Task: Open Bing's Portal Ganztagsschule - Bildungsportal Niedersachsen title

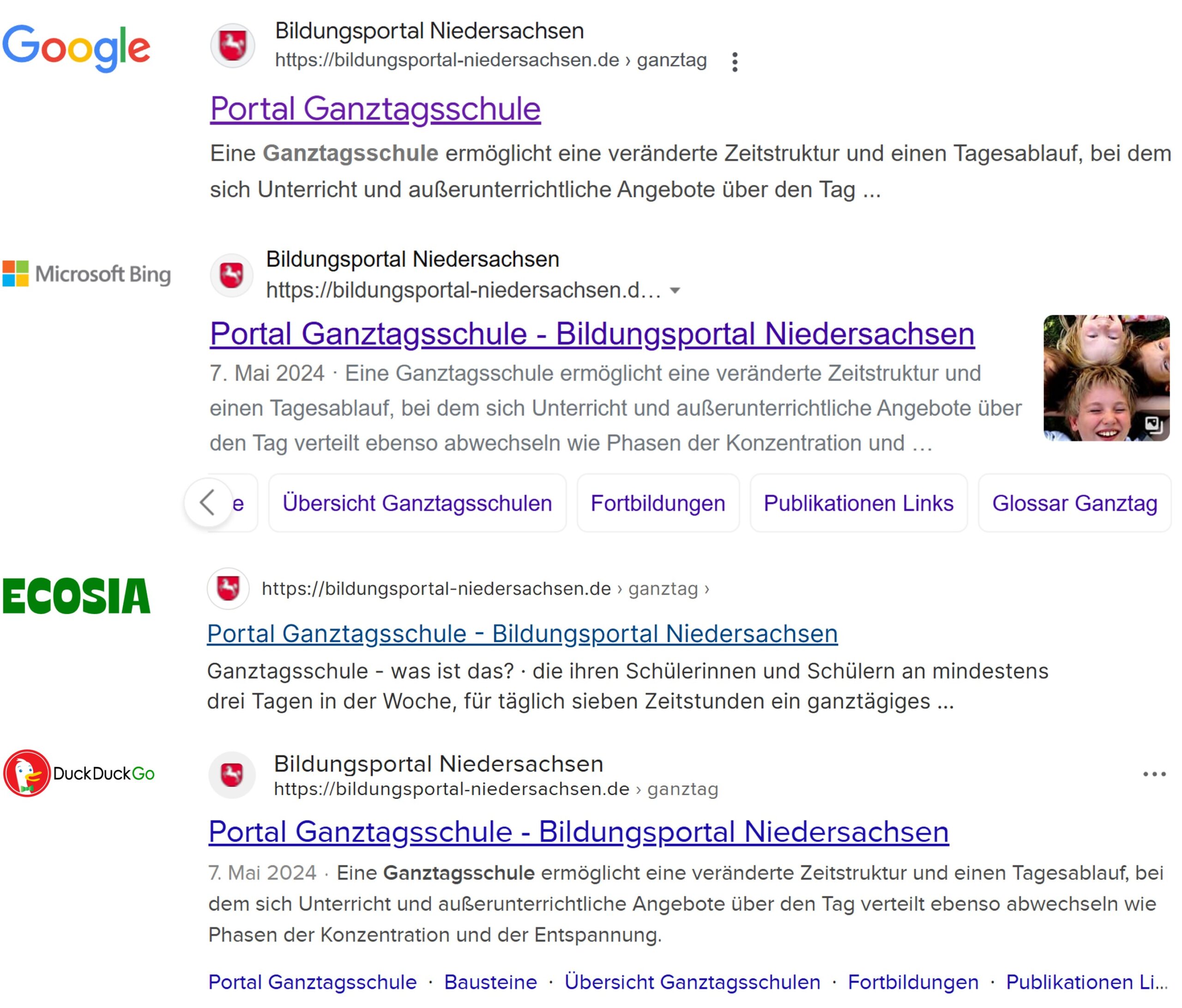Action: pyautogui.click(x=592, y=334)
